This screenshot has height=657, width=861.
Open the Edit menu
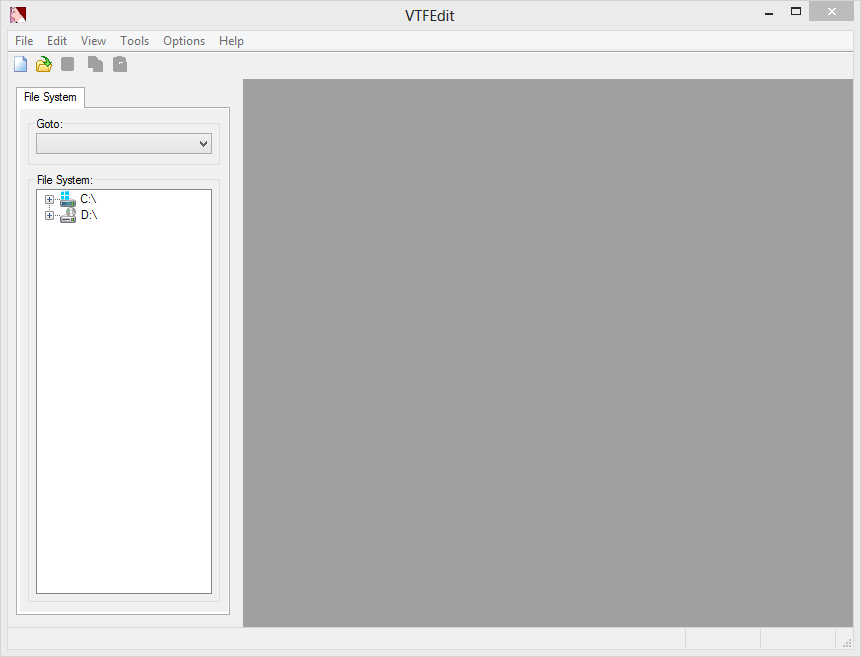point(57,41)
